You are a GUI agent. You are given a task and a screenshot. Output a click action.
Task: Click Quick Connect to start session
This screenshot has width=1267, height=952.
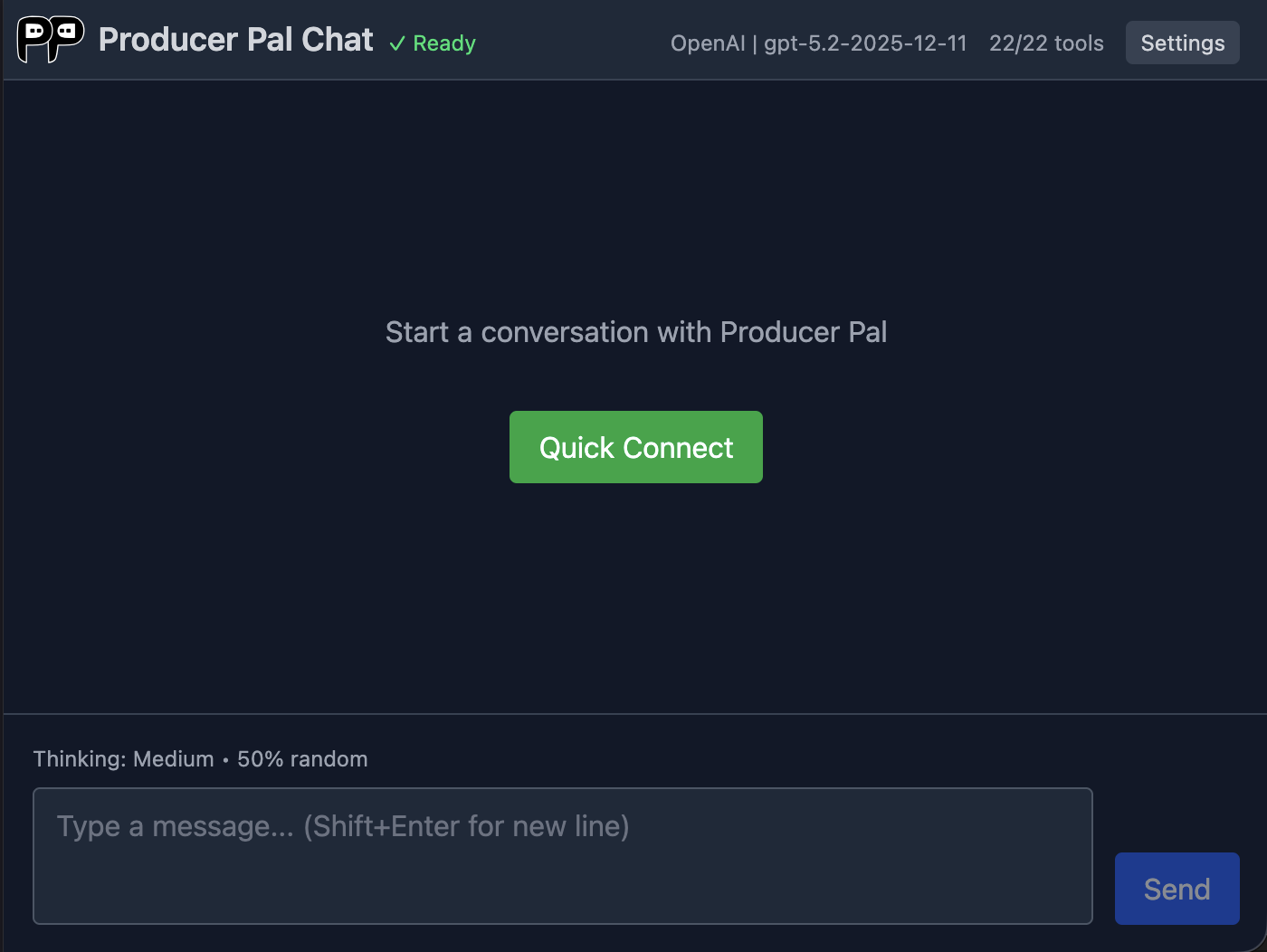point(635,446)
